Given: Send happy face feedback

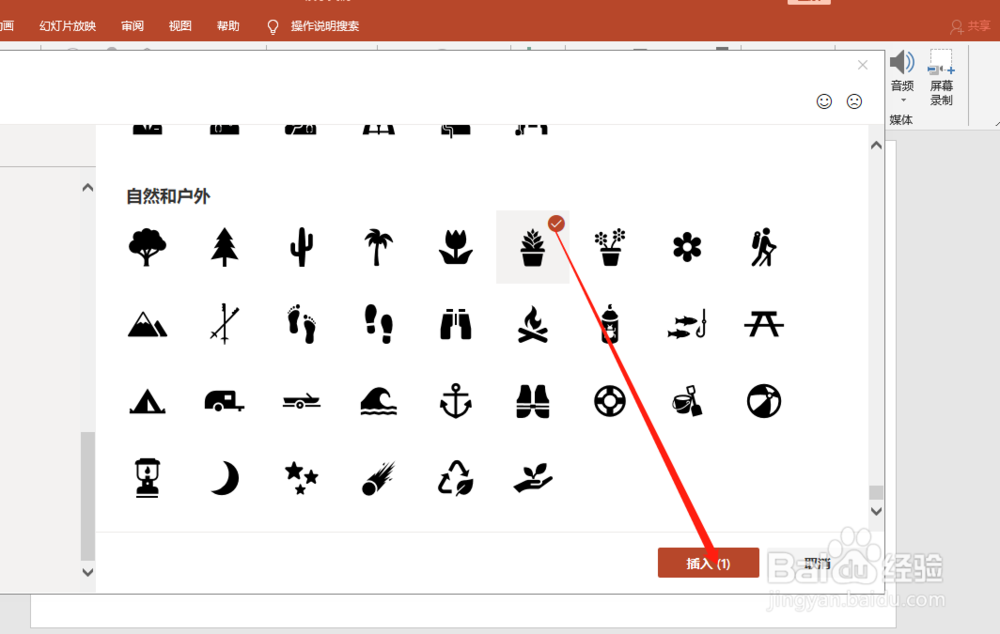Looking at the screenshot, I should click(x=824, y=101).
